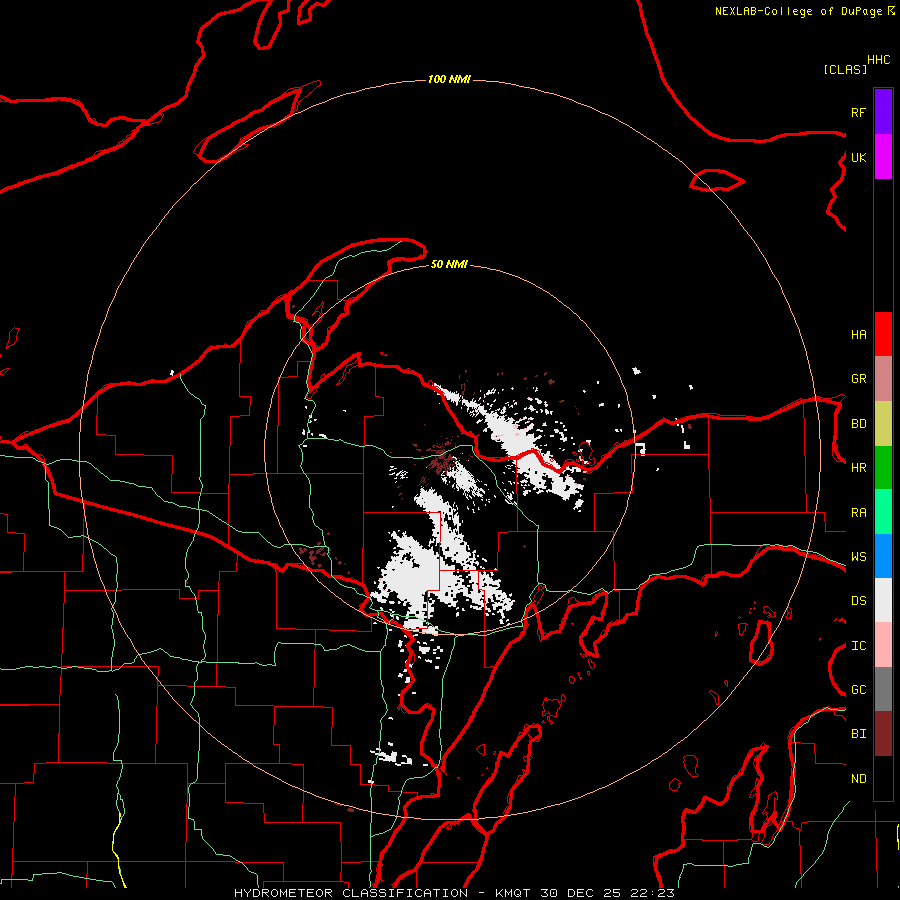Click the 'HR' legend label
900x900 pixels.
(x=858, y=468)
